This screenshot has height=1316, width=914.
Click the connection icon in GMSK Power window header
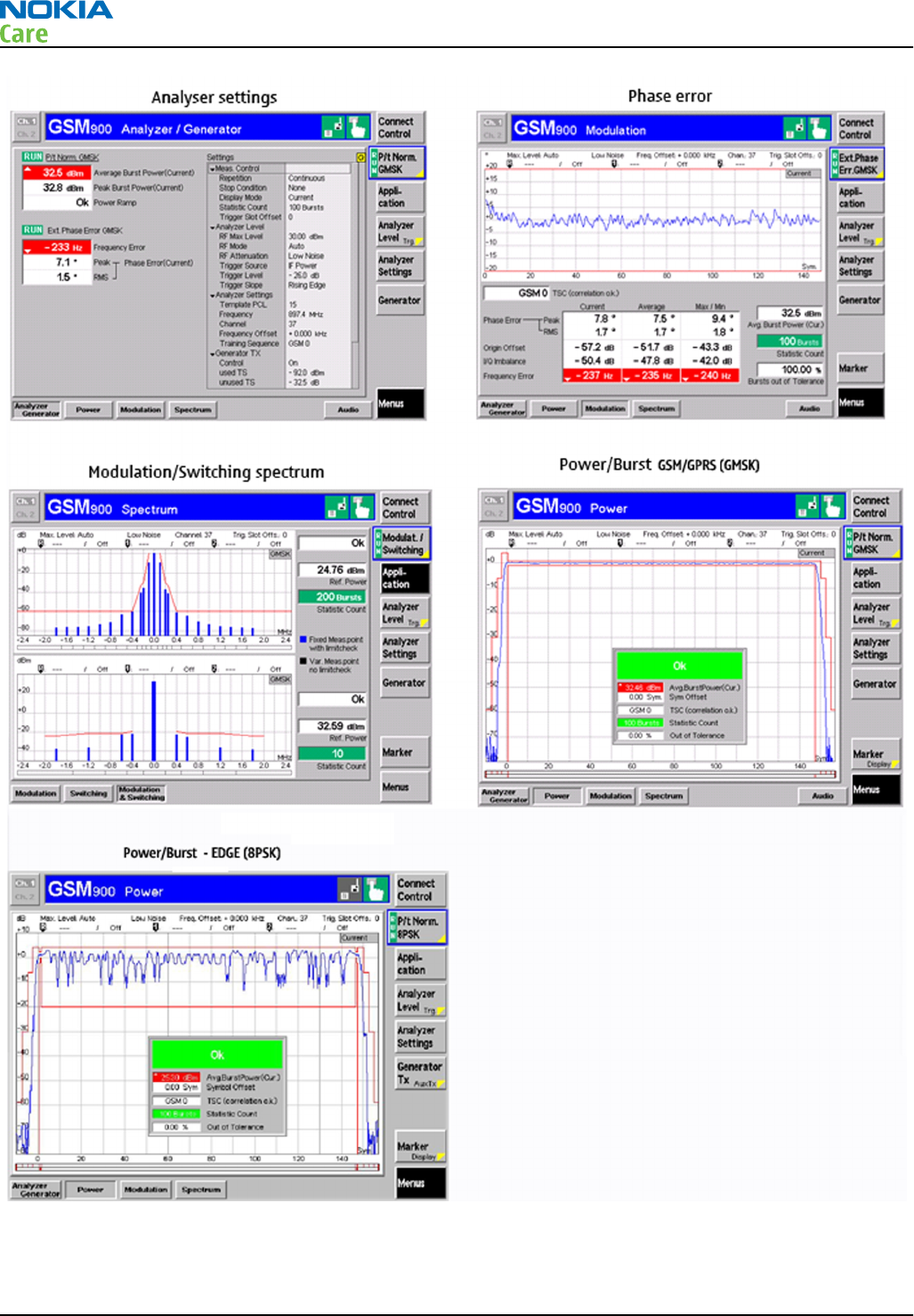pos(807,506)
